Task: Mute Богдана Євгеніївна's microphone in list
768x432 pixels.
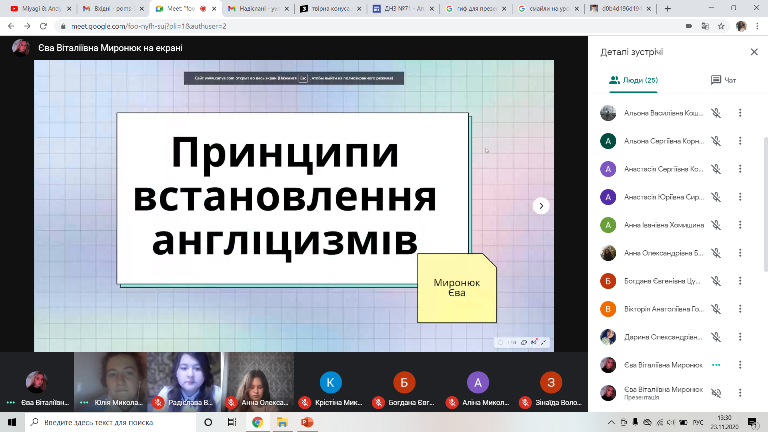Action: 716,281
